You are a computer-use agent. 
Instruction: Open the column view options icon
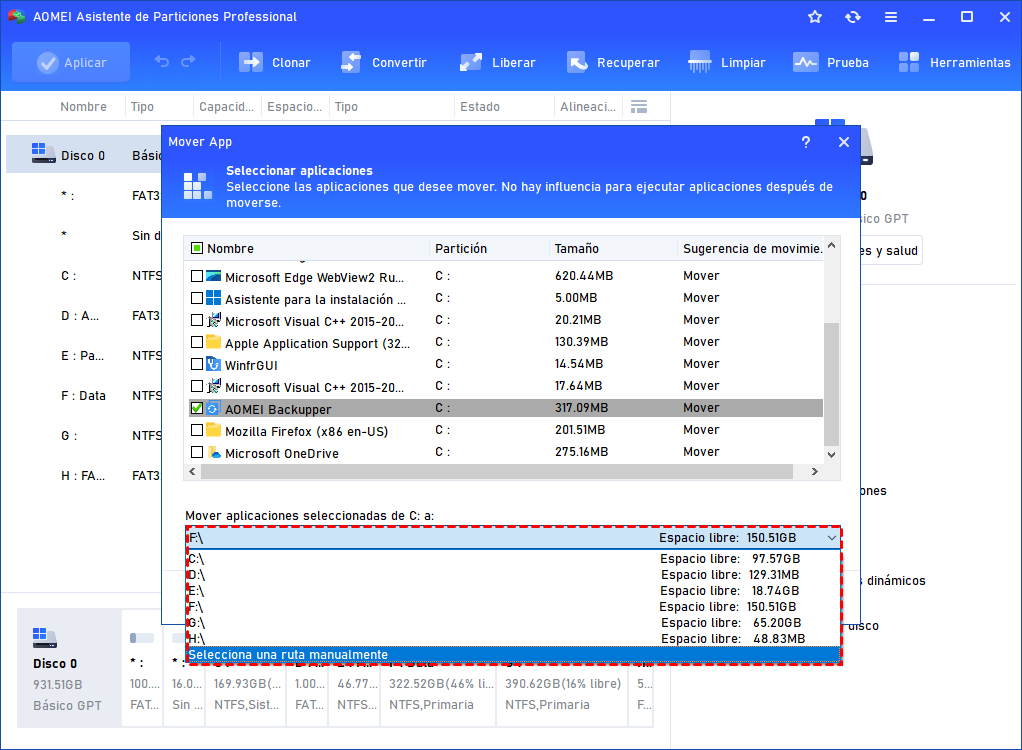coord(639,107)
